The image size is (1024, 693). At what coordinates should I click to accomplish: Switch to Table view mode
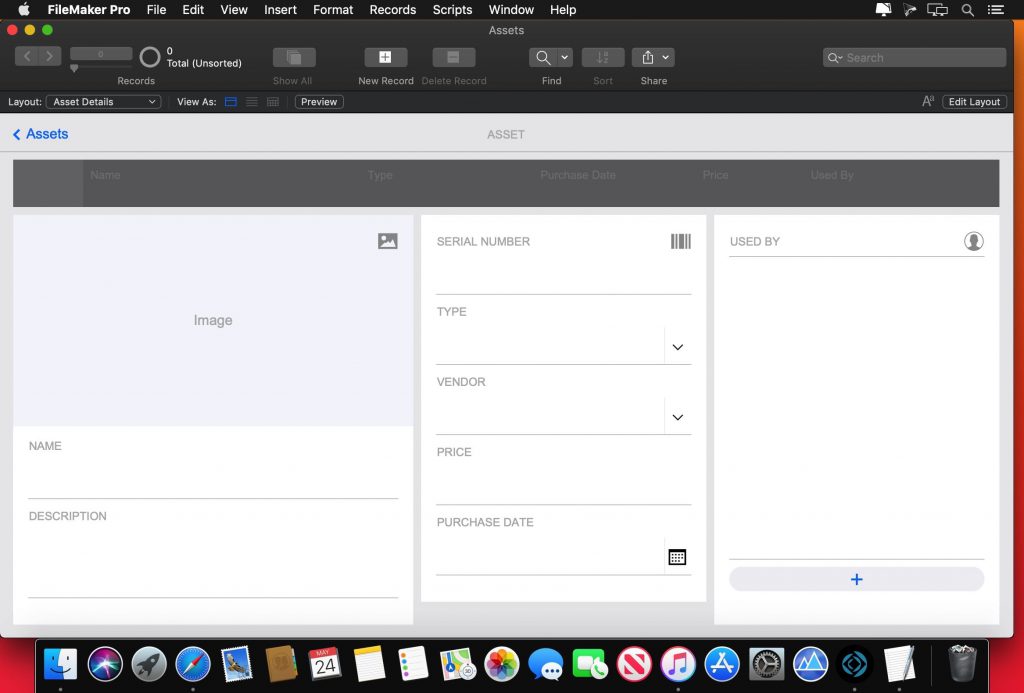click(272, 101)
